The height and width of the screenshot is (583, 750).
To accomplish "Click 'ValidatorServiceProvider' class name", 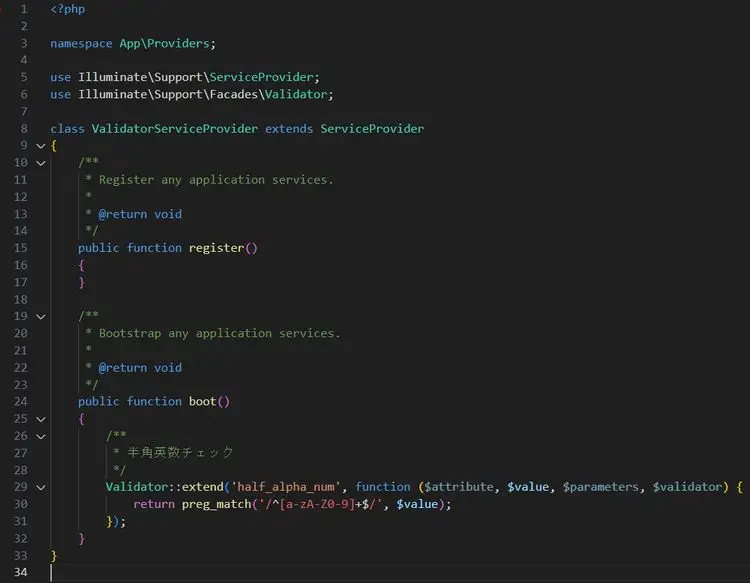I will coord(175,129).
